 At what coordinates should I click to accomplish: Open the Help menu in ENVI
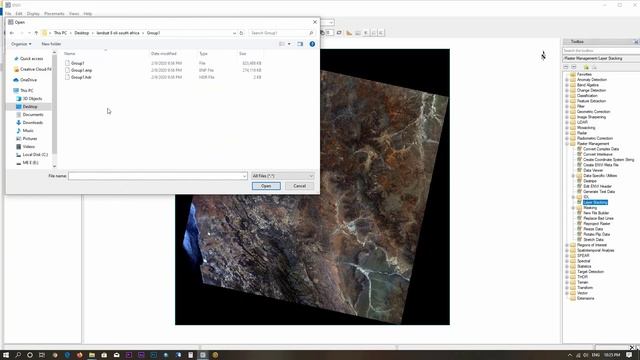click(87, 14)
